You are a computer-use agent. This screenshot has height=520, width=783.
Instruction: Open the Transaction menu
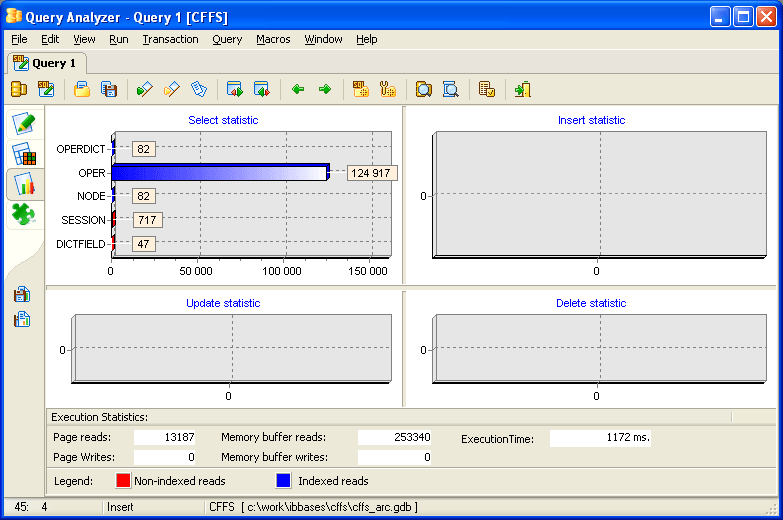(x=170, y=39)
